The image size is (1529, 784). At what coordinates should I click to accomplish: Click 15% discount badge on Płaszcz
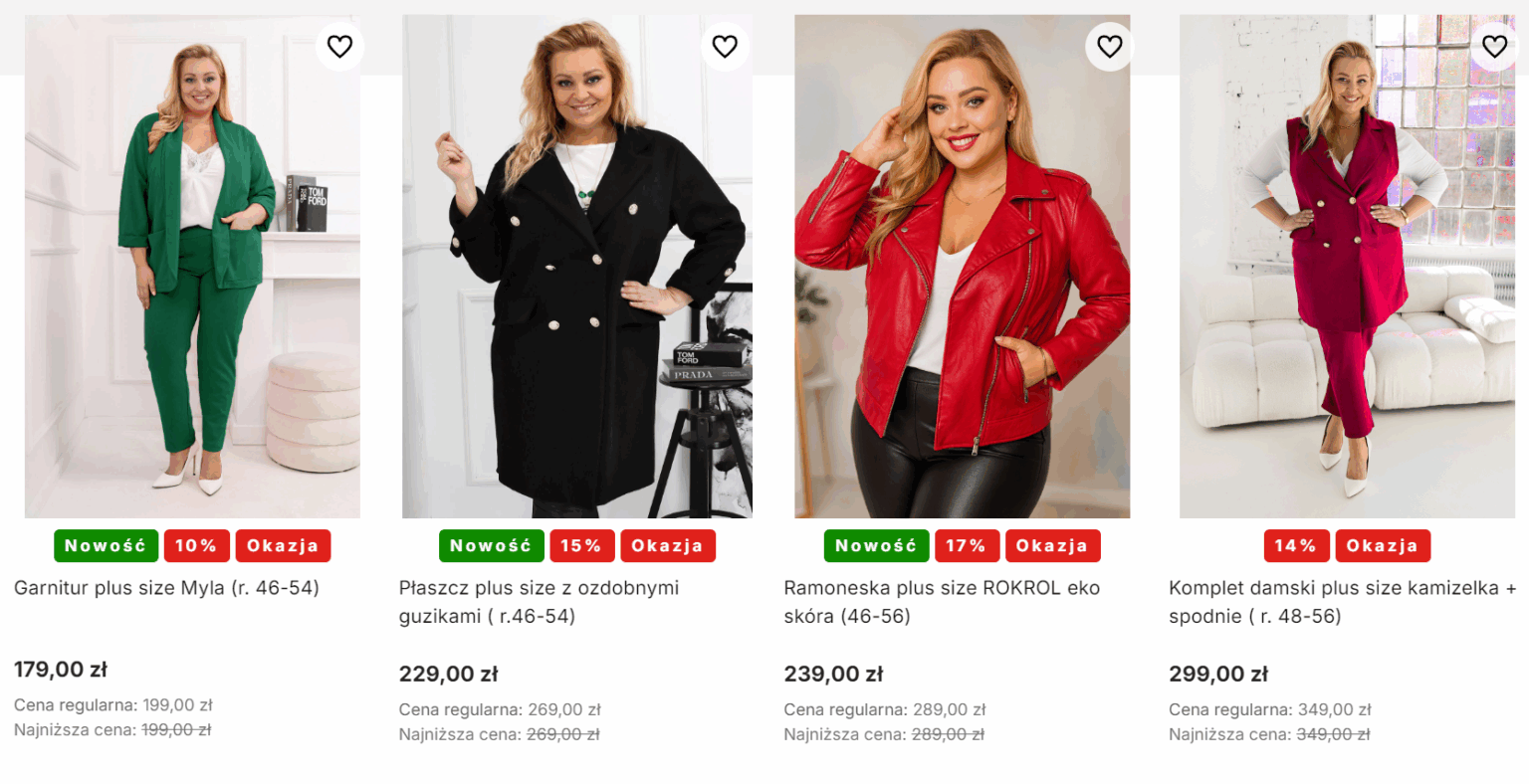(581, 546)
